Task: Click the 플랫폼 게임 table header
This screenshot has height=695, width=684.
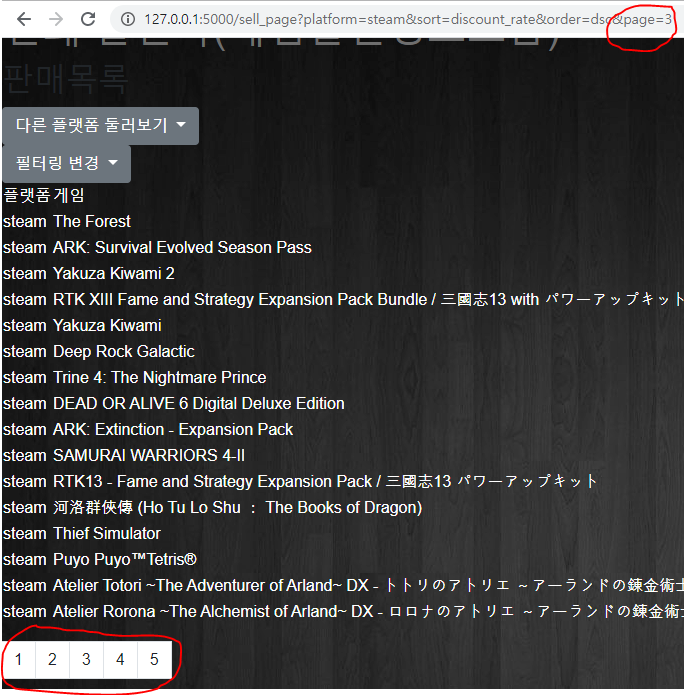Action: click(44, 195)
